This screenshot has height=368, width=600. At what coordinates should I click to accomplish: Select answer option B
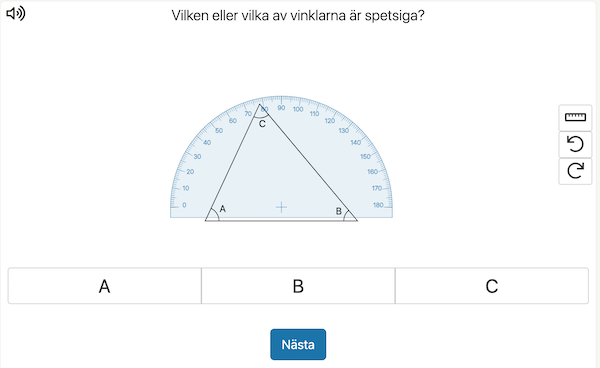(298, 286)
